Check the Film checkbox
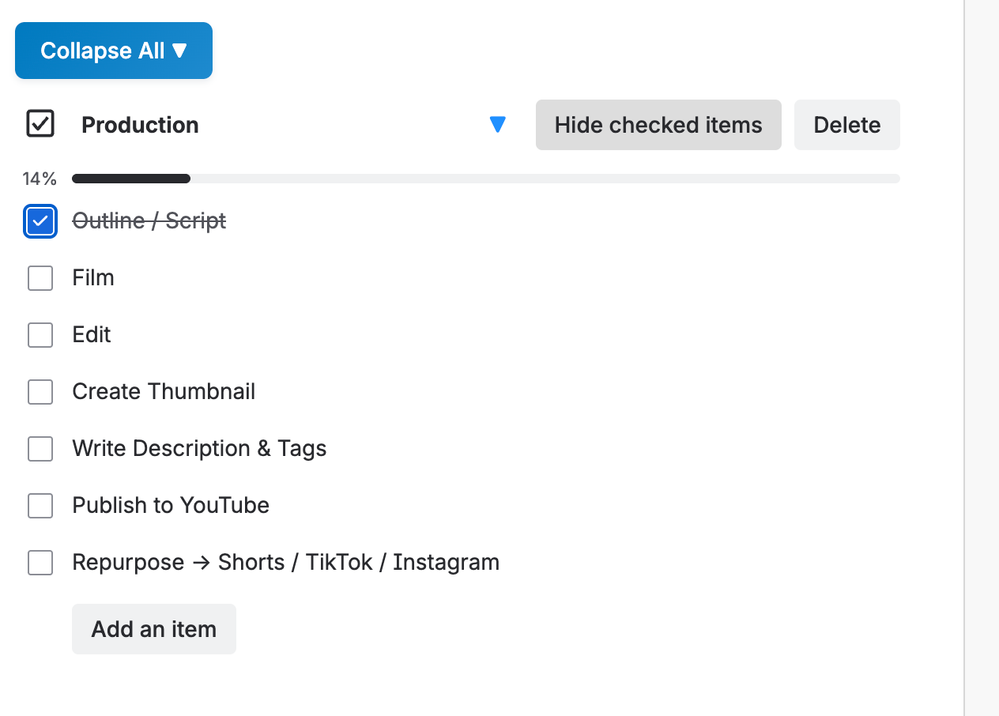This screenshot has width=999, height=716. click(40, 278)
